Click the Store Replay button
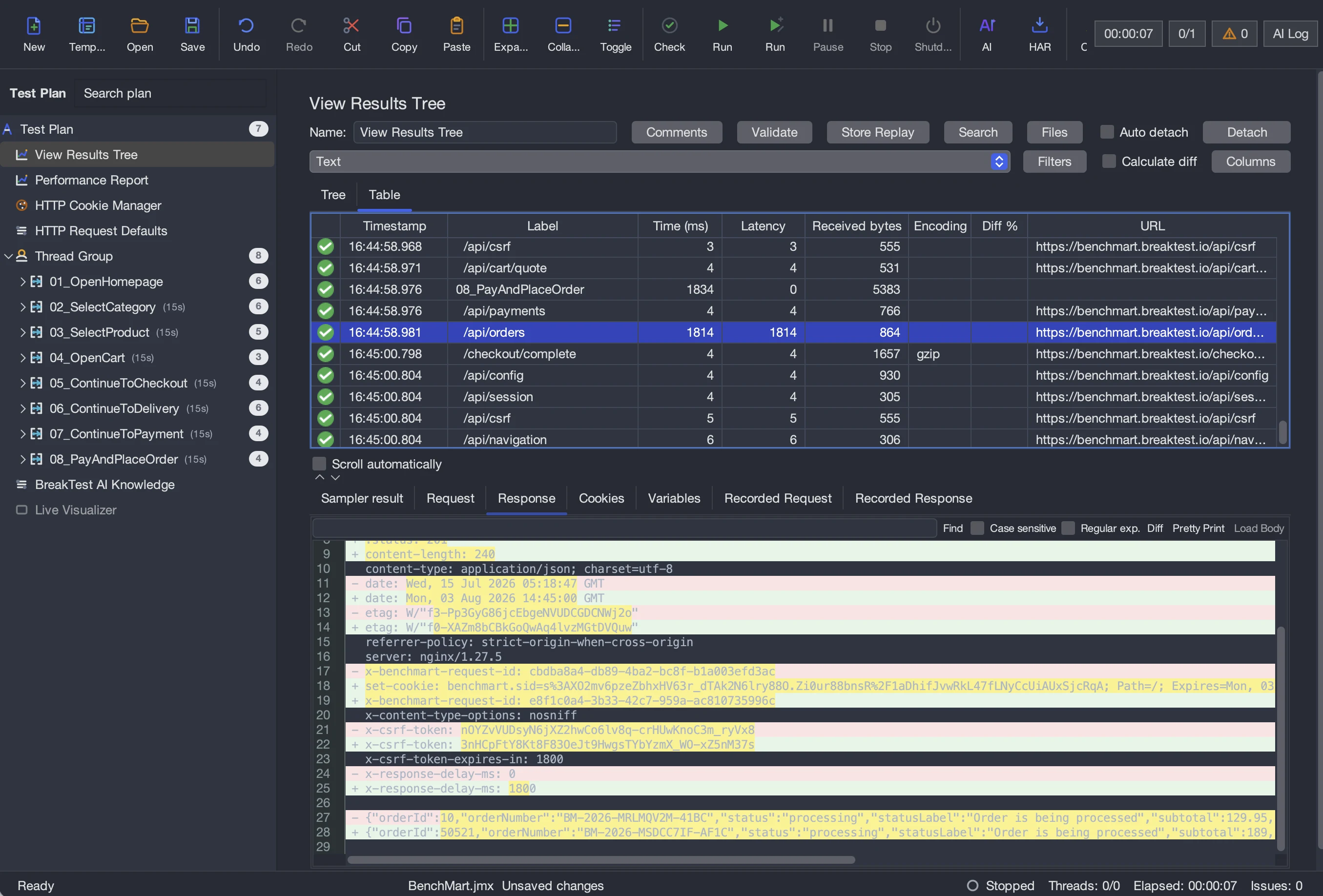The width and height of the screenshot is (1323, 896). point(877,132)
